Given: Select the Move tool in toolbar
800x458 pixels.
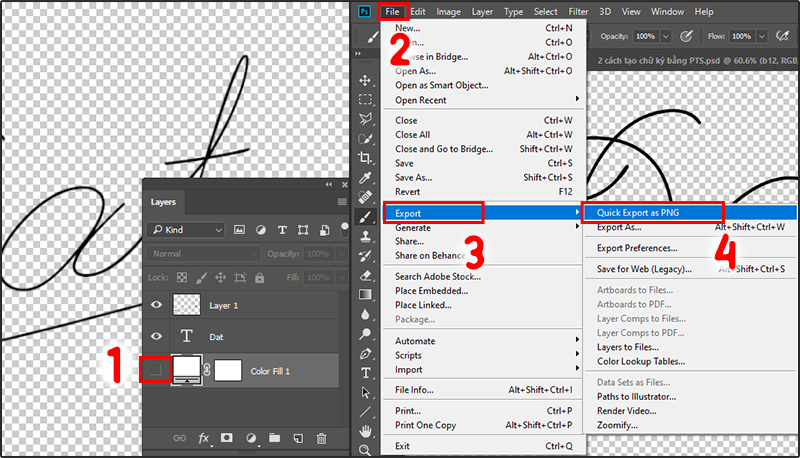Looking at the screenshot, I should coord(366,81).
